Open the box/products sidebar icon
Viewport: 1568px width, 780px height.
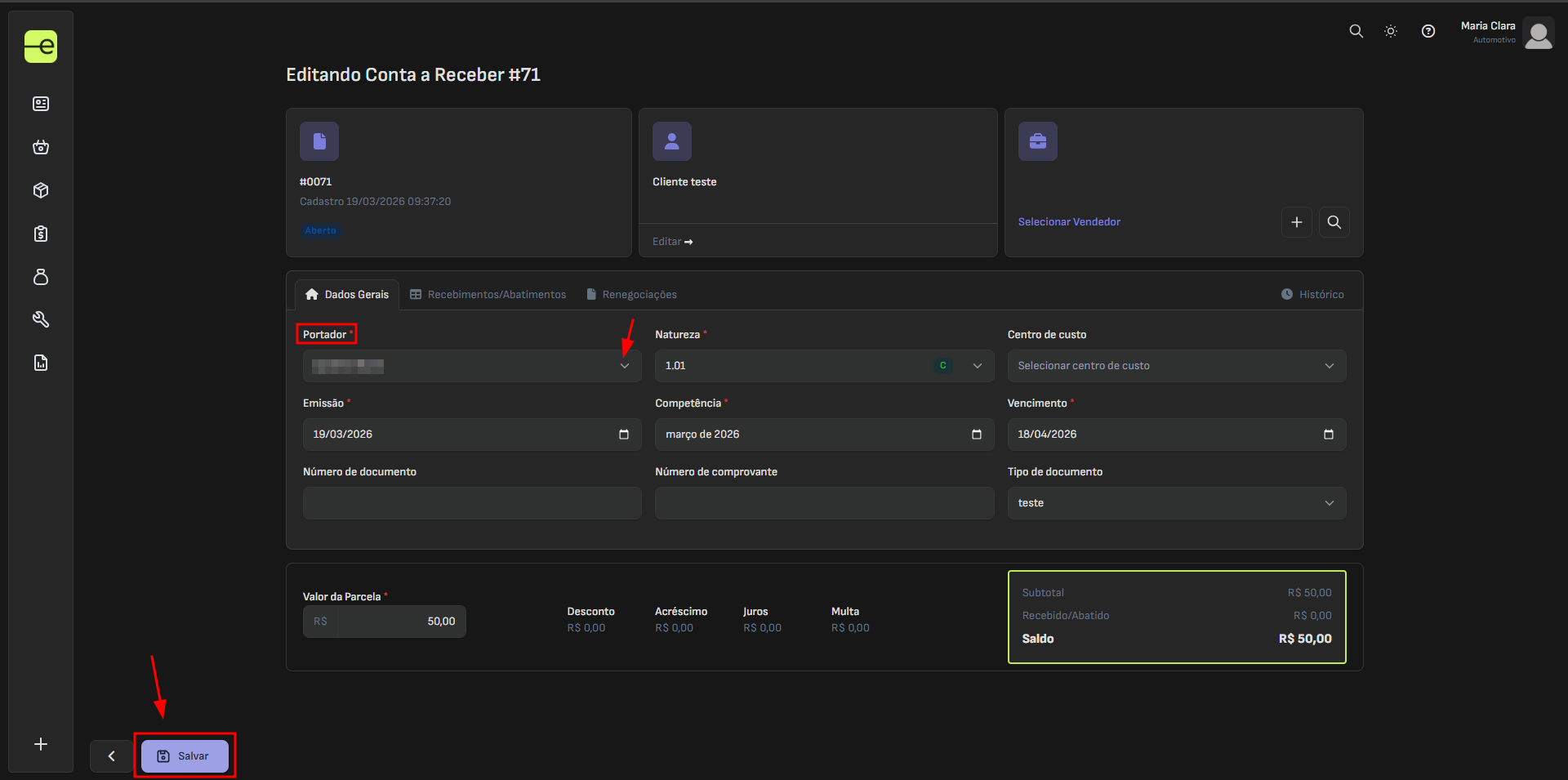41,190
